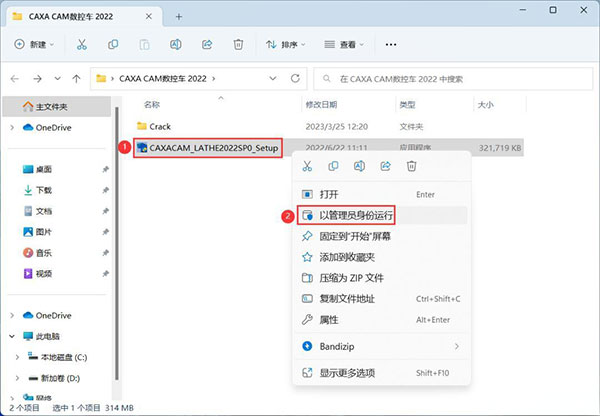This screenshot has height=416, width=600.
Task: Choose 压缩为 ZIP 文件 menu entry
Action: pyautogui.click(x=382, y=278)
